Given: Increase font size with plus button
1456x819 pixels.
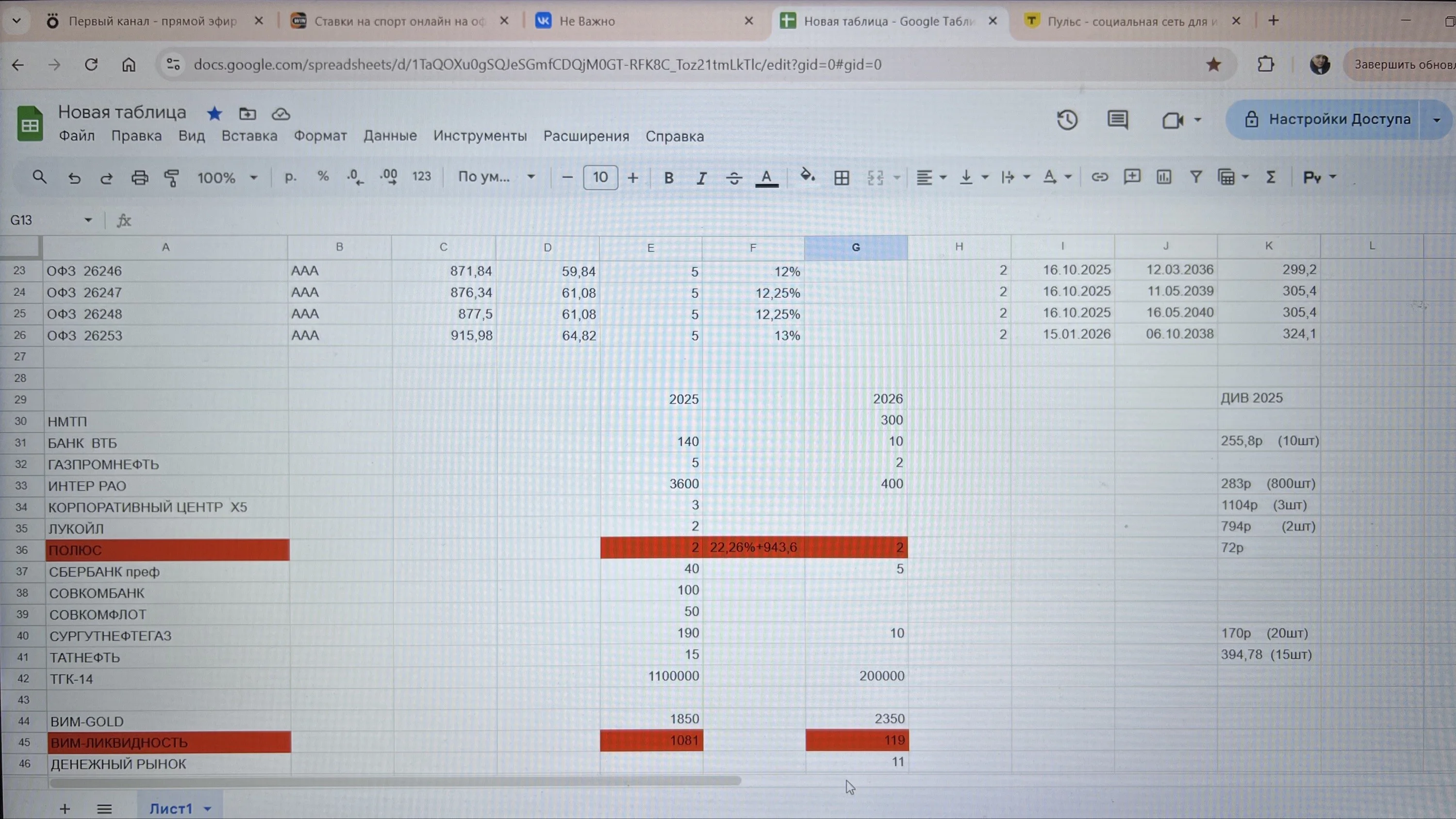Looking at the screenshot, I should (633, 178).
